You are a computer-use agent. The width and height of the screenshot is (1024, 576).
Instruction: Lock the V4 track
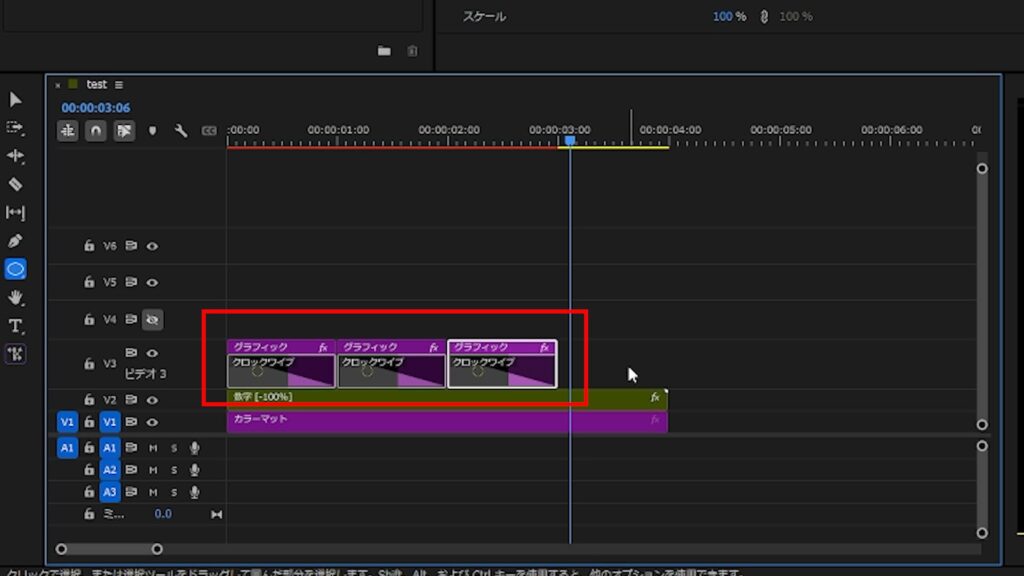tap(89, 319)
